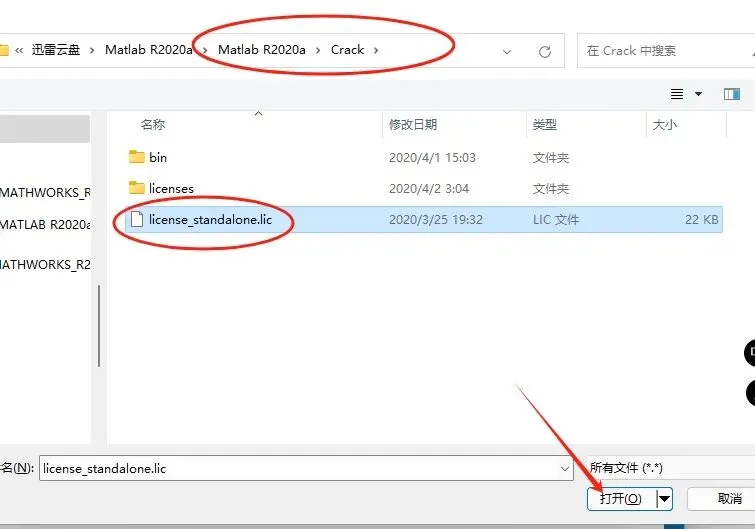
Task: Select the MATHWORKS_R2 sidebar item
Action: tap(45, 265)
